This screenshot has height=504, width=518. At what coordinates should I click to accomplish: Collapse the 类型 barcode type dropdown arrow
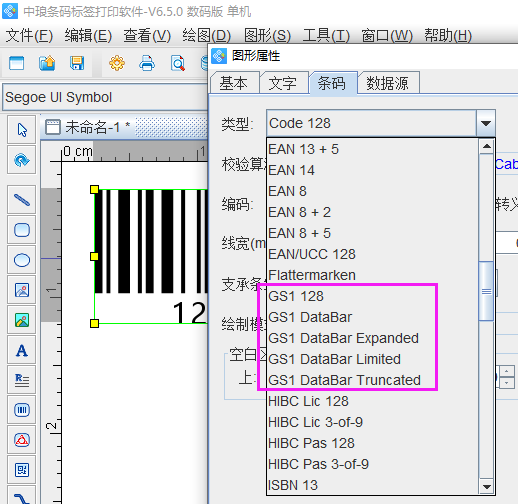[485, 123]
